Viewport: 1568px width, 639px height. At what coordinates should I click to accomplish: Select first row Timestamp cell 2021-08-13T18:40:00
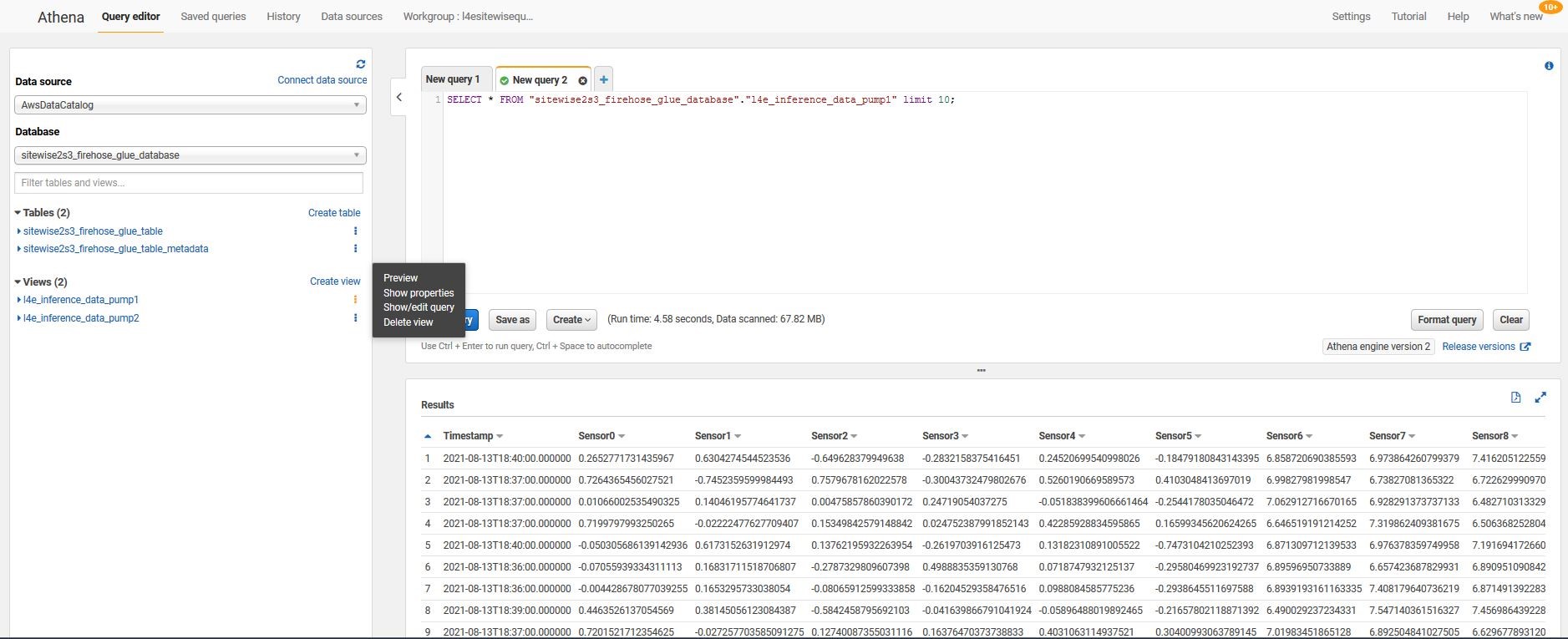tap(507, 459)
